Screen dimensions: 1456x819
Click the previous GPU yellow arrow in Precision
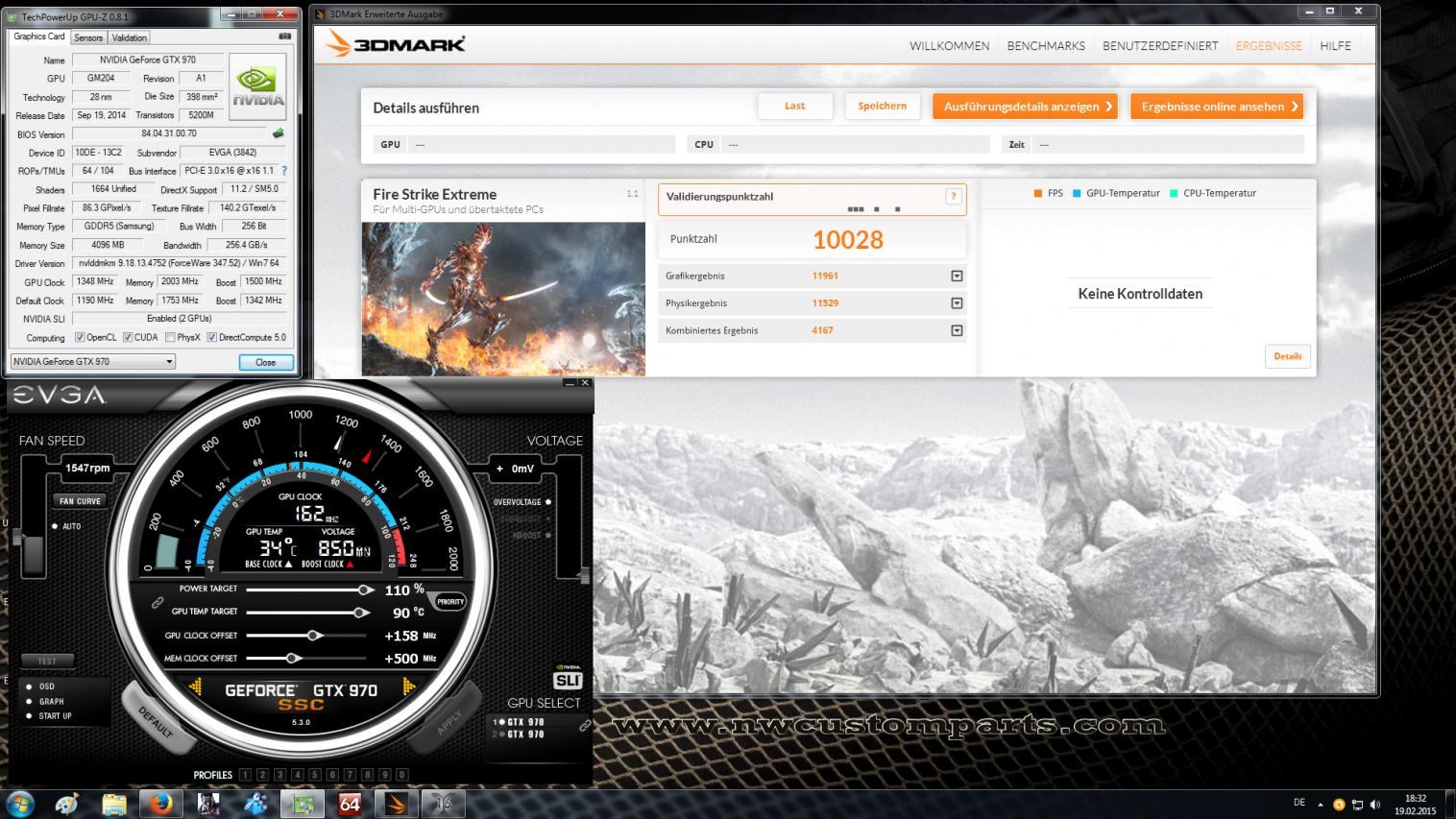(x=196, y=686)
